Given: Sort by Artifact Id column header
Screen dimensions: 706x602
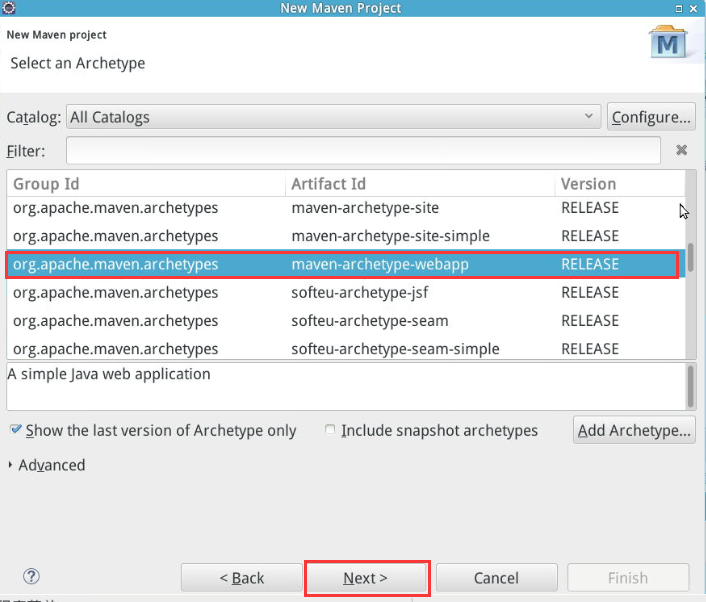Looking at the screenshot, I should pos(420,184).
